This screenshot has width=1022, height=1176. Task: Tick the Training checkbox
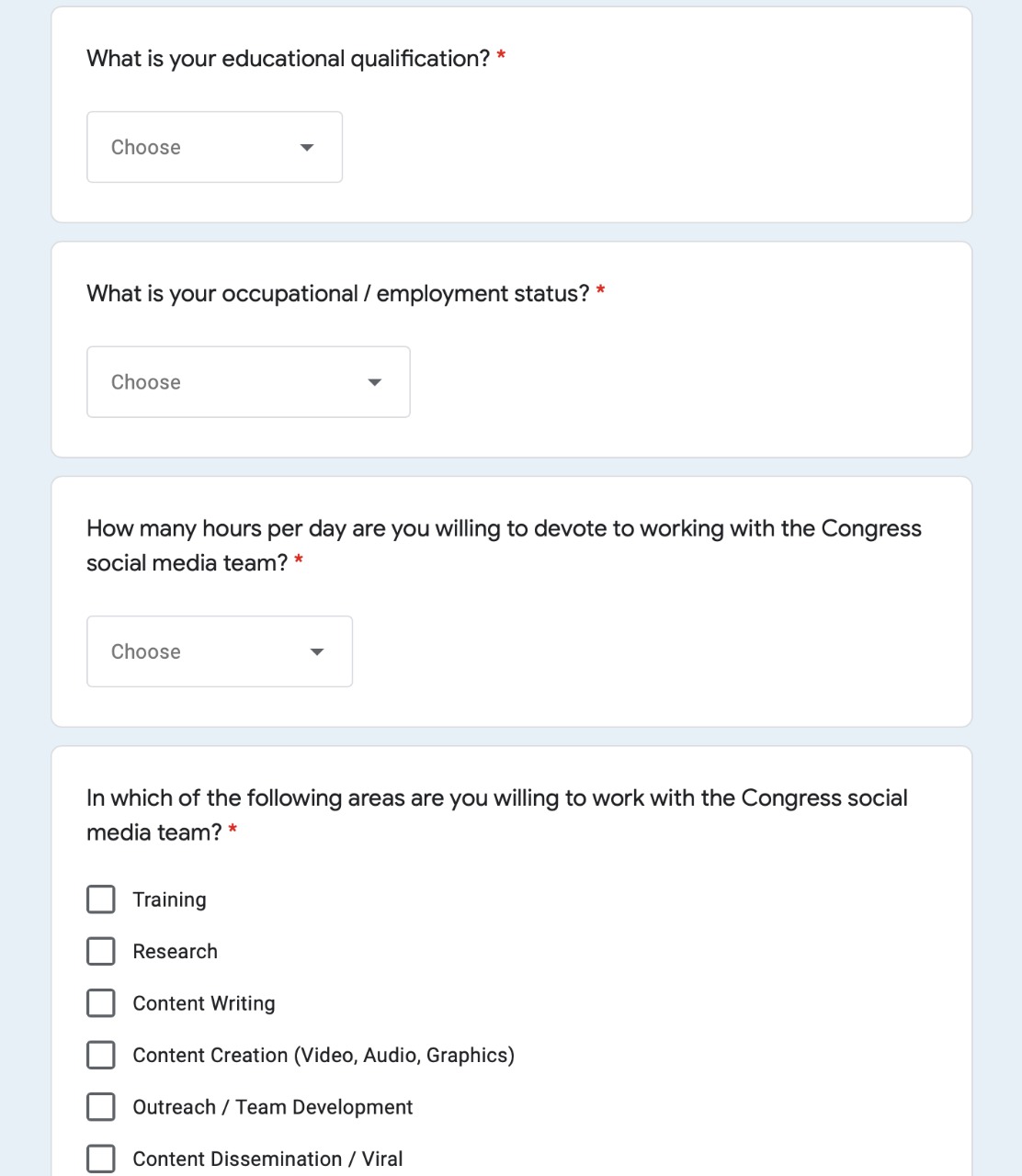(x=101, y=899)
